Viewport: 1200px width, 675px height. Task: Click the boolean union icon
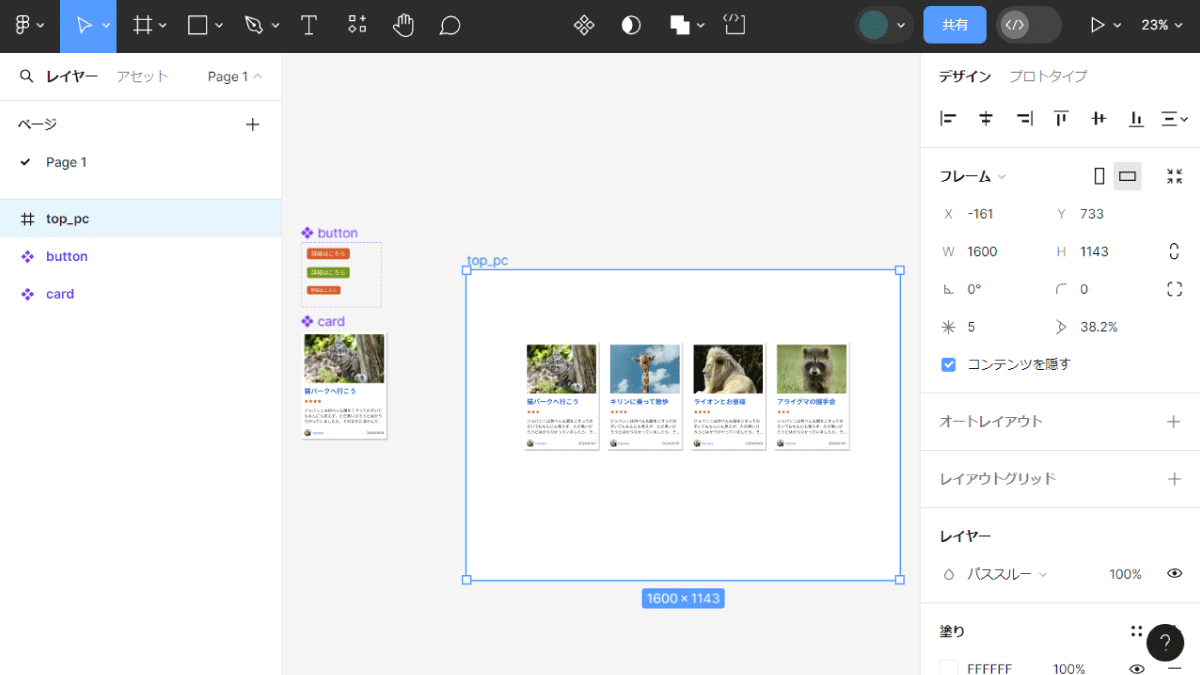pos(680,26)
